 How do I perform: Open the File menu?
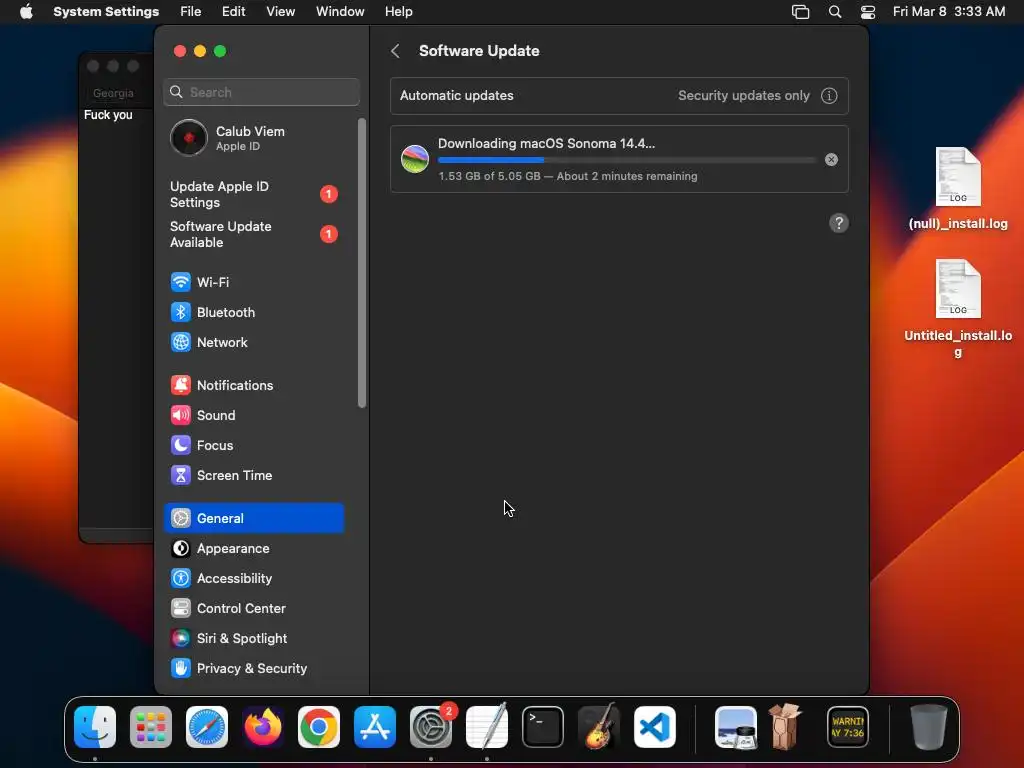click(x=191, y=12)
